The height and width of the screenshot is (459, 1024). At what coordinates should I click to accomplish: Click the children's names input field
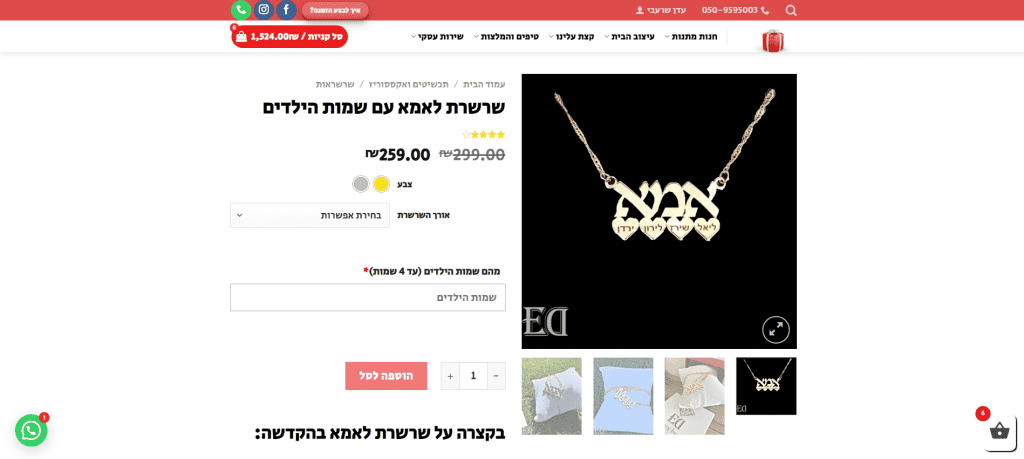[368, 298]
